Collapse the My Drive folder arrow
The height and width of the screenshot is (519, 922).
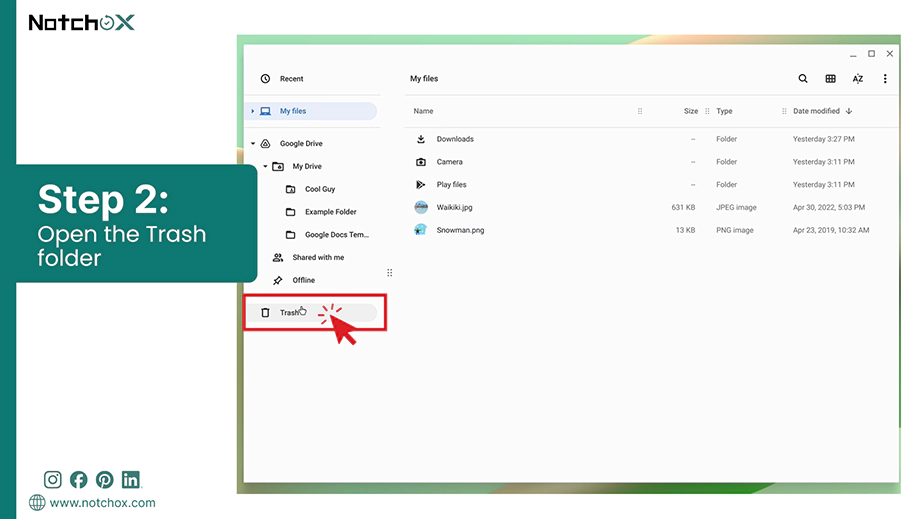click(x=265, y=166)
